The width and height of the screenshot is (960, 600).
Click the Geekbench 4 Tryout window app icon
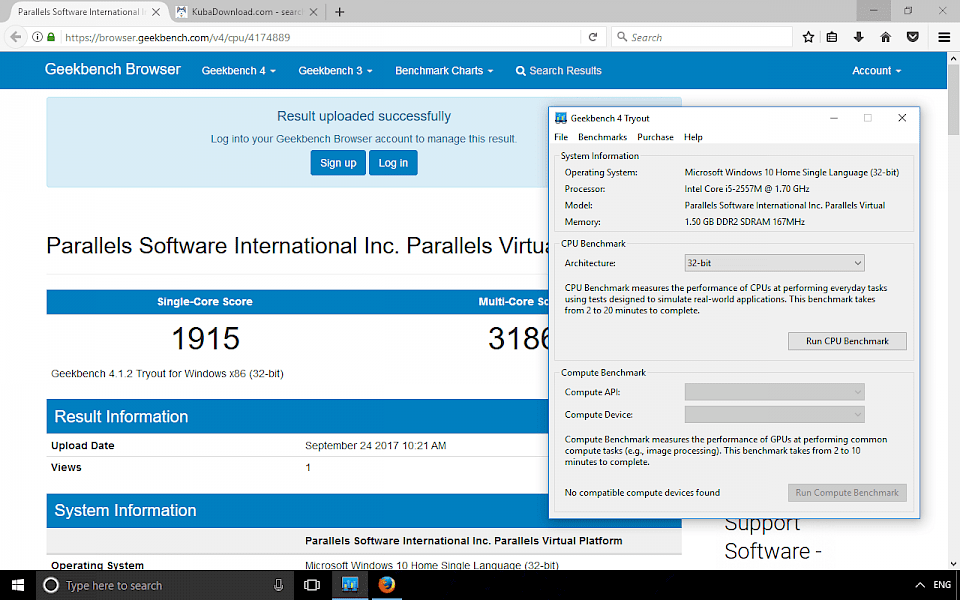tap(560, 118)
